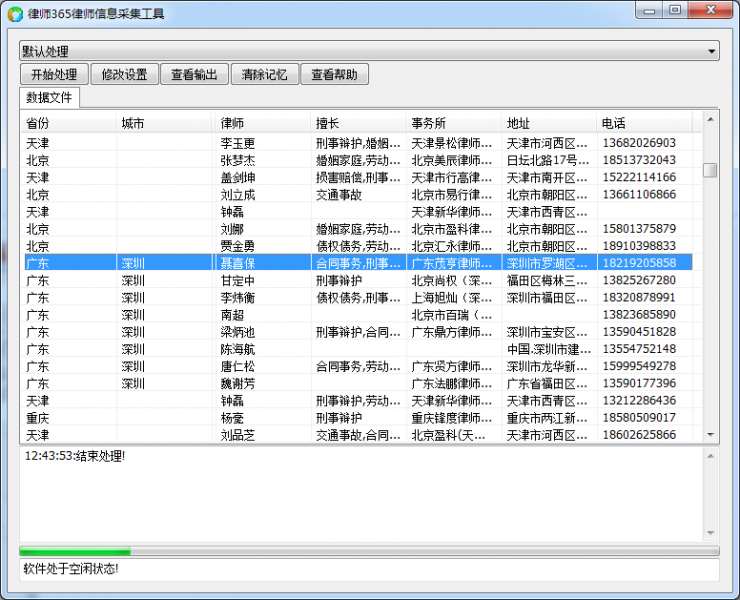Viewport: 740px width, 600px height.
Task: Click the 电话 column header
Action: click(644, 123)
